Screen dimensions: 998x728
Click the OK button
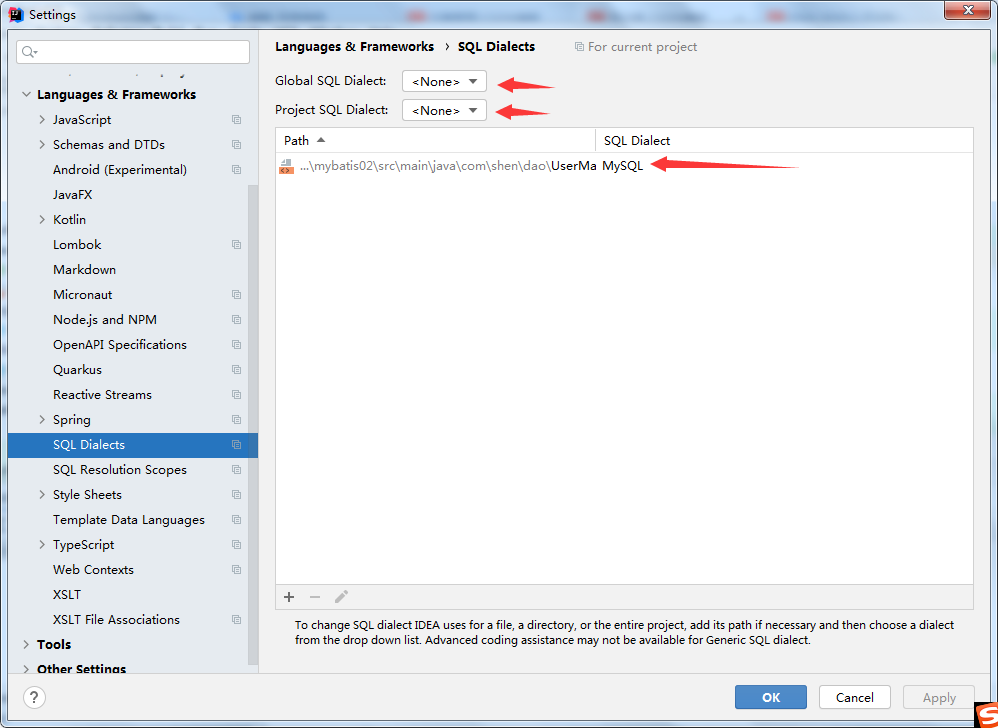[x=771, y=697]
